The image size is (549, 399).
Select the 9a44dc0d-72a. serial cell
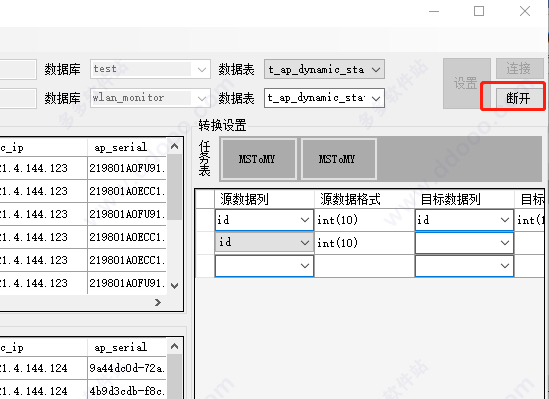(x=127, y=368)
